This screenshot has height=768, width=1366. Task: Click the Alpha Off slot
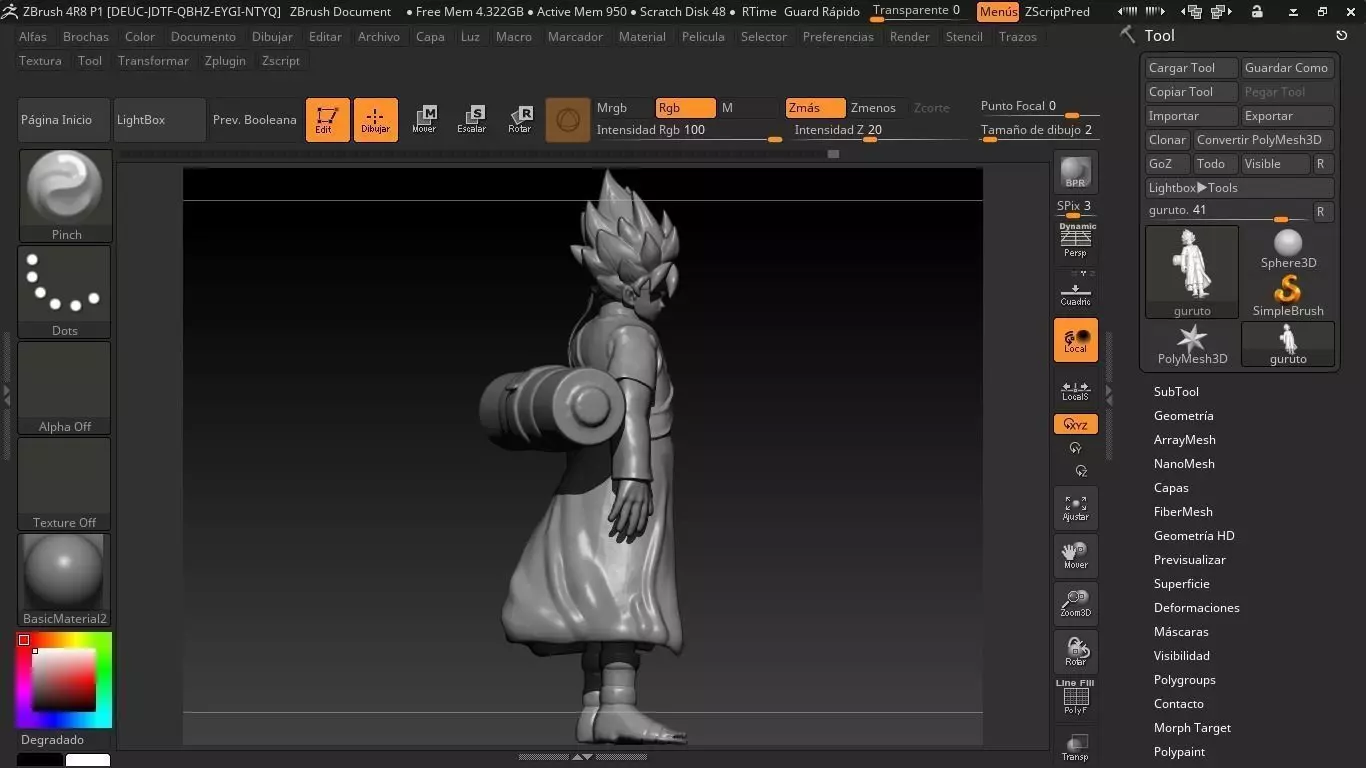[x=65, y=388]
